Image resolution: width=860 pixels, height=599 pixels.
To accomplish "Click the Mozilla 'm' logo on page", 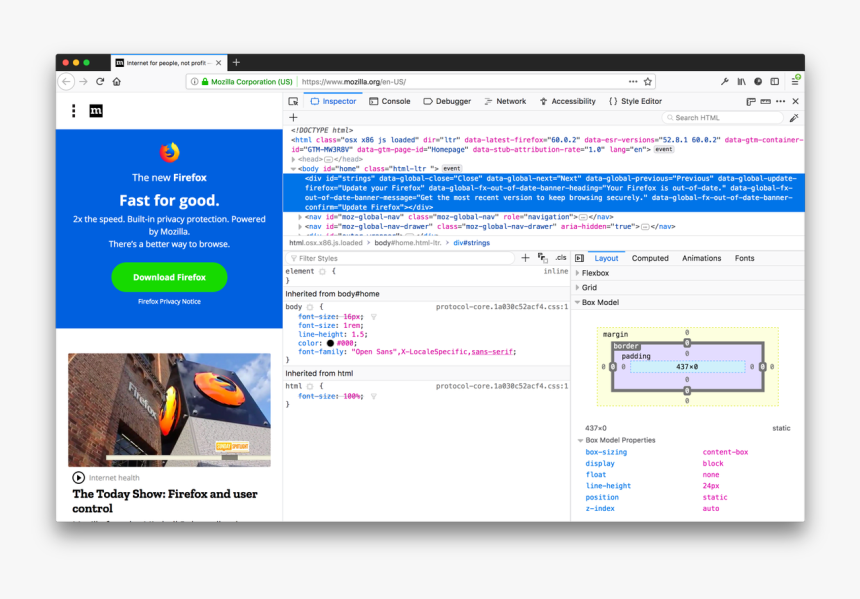I will (96, 111).
